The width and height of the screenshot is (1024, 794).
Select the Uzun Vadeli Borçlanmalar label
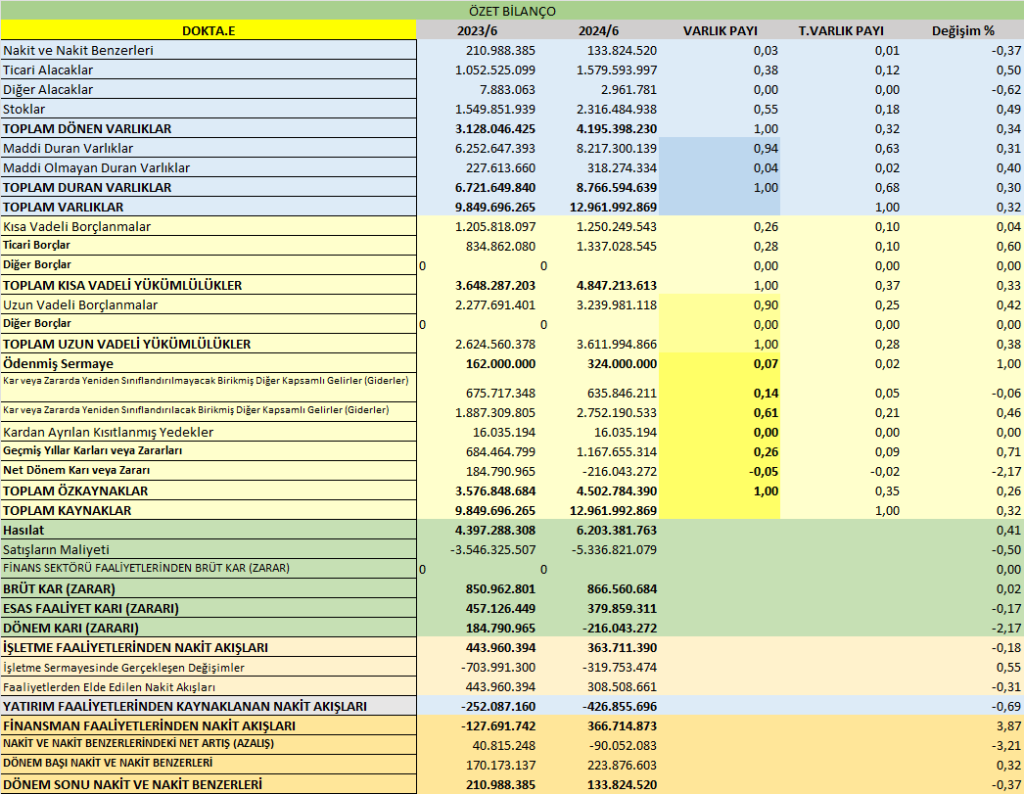208,305
